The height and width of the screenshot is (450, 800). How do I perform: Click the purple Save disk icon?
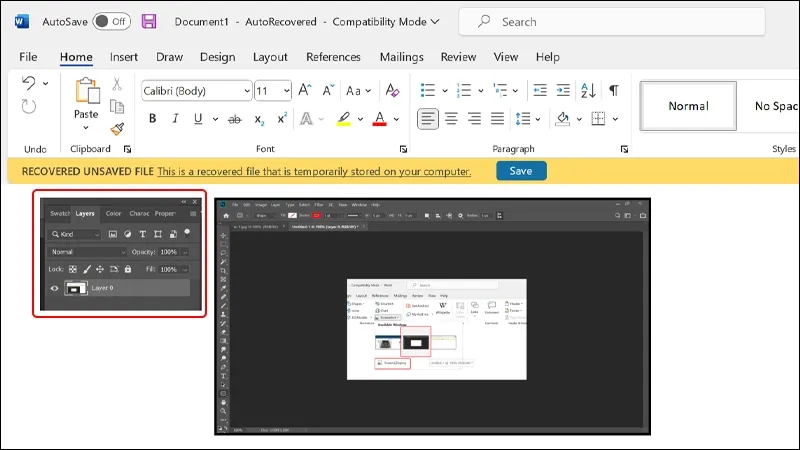coord(149,21)
